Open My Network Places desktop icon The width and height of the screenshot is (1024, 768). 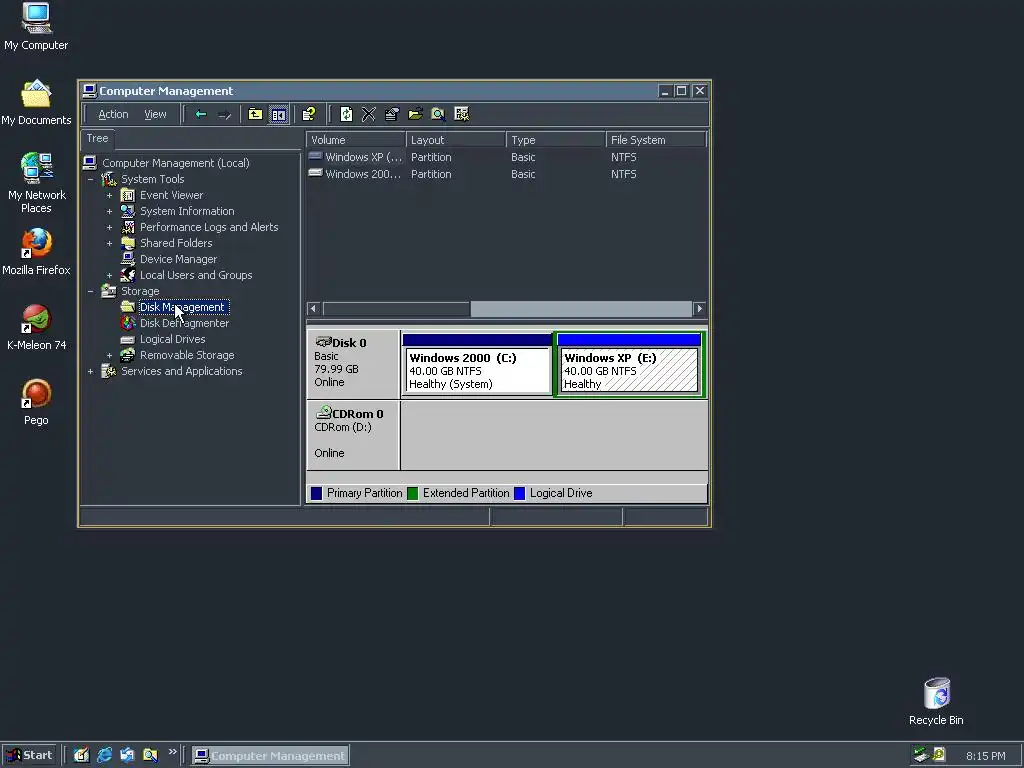point(36,183)
